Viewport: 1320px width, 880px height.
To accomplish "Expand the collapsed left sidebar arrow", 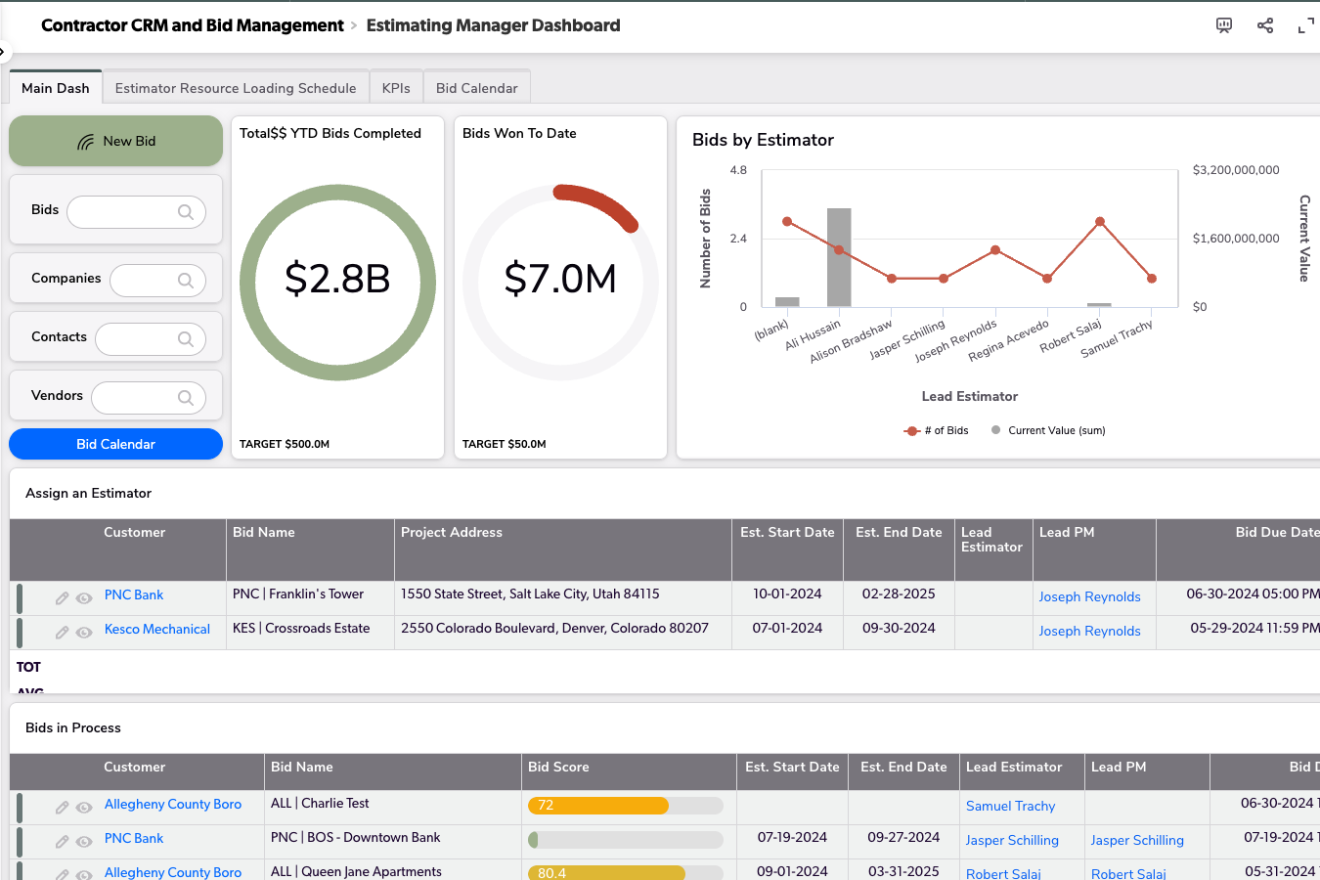I will pyautogui.click(x=3, y=51).
